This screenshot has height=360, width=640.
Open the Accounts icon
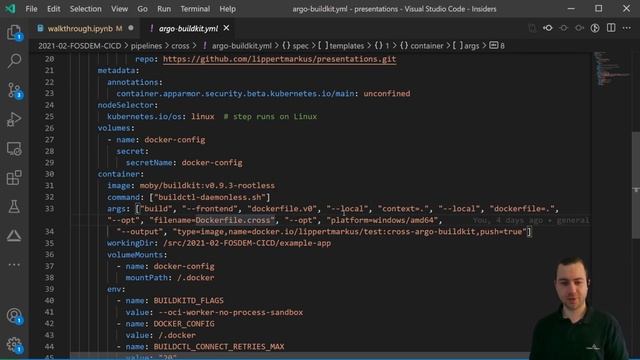click(14, 316)
